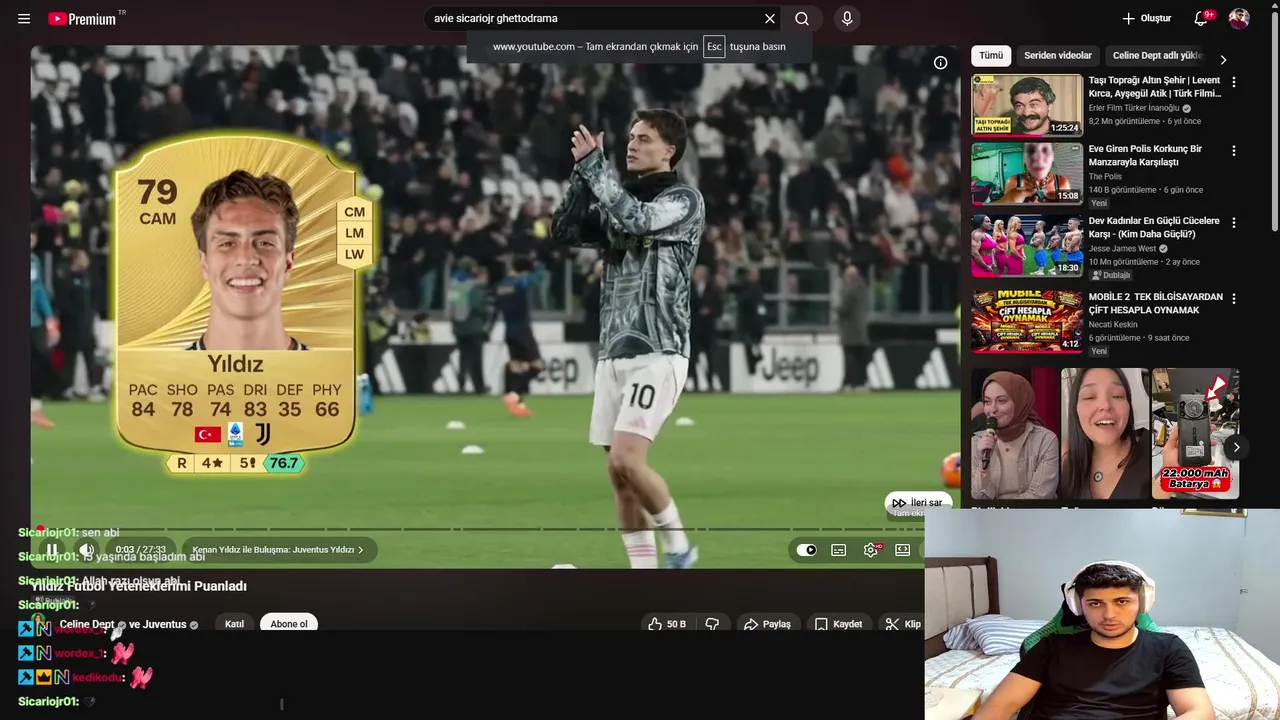Click the İleri sar fast-forward button
The width and height of the screenshot is (1280, 720).
[x=917, y=503]
